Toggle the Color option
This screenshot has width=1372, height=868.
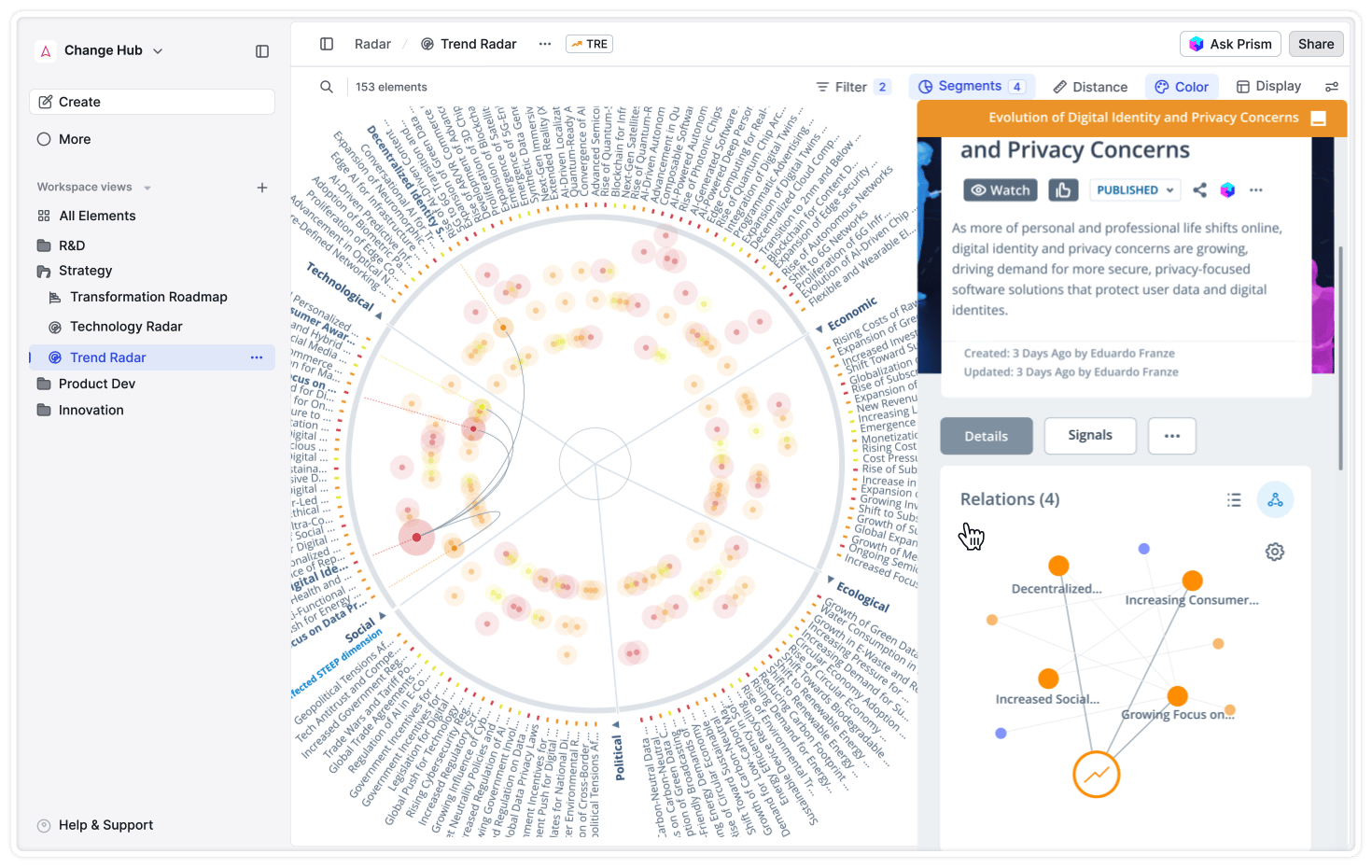pyautogui.click(x=1182, y=87)
